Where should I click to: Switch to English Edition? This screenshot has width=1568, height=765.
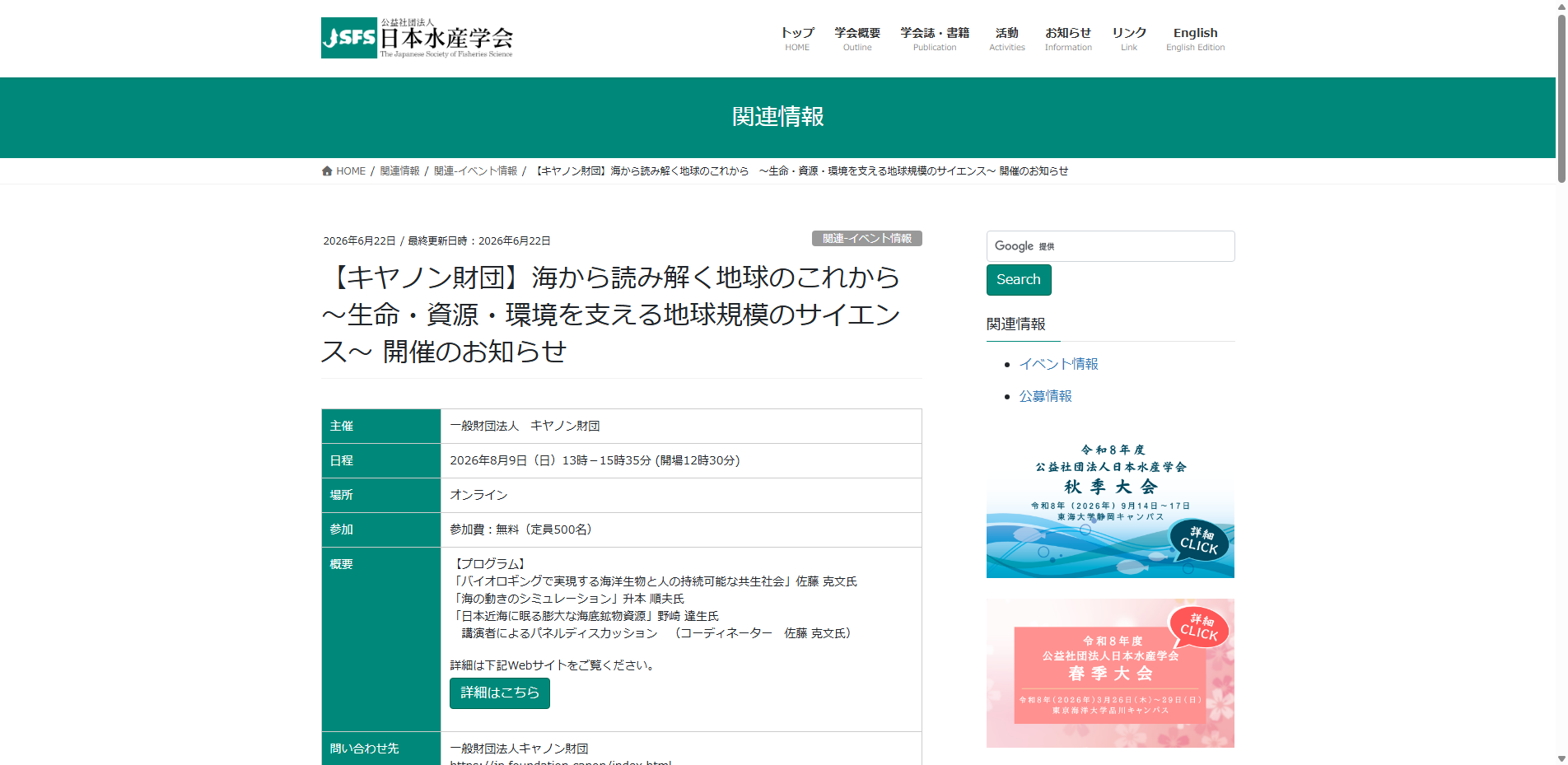[x=1196, y=39]
